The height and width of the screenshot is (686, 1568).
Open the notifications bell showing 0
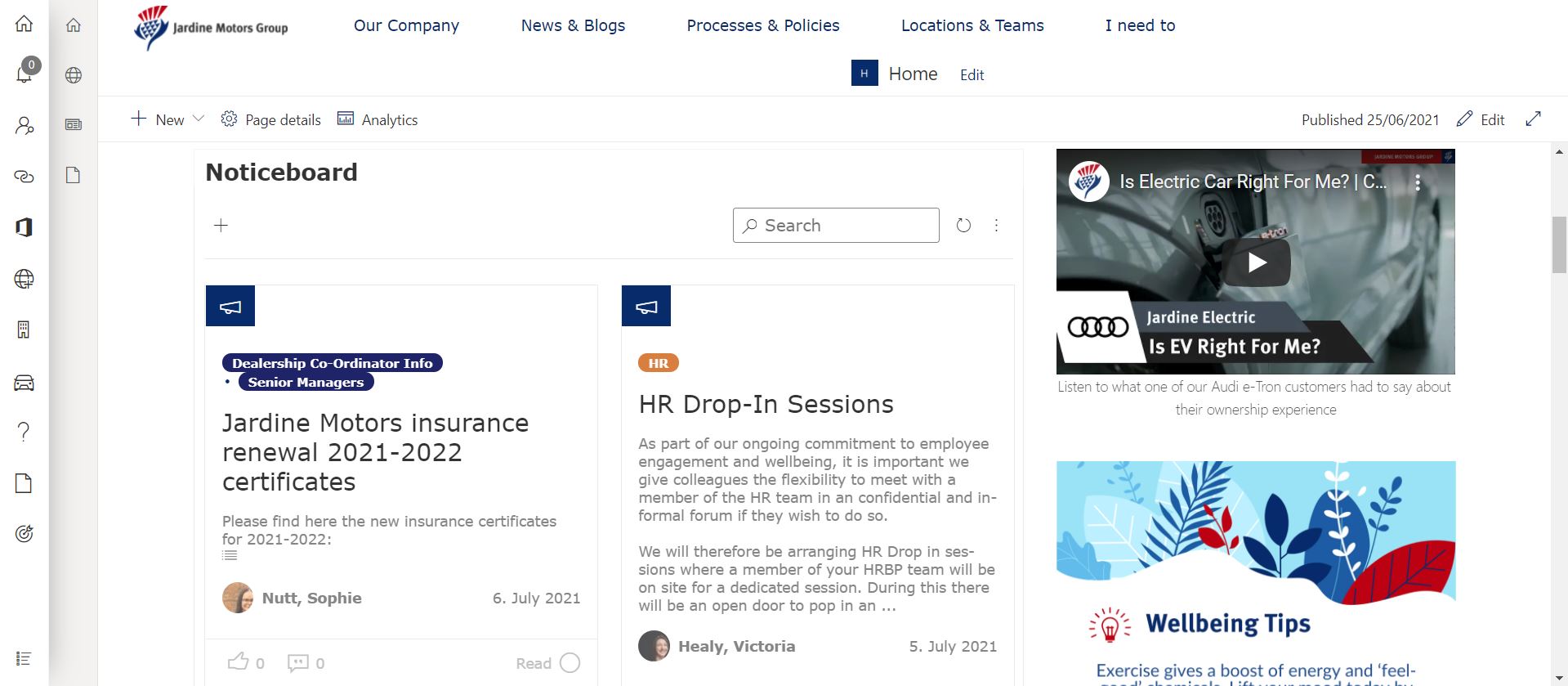pos(25,72)
